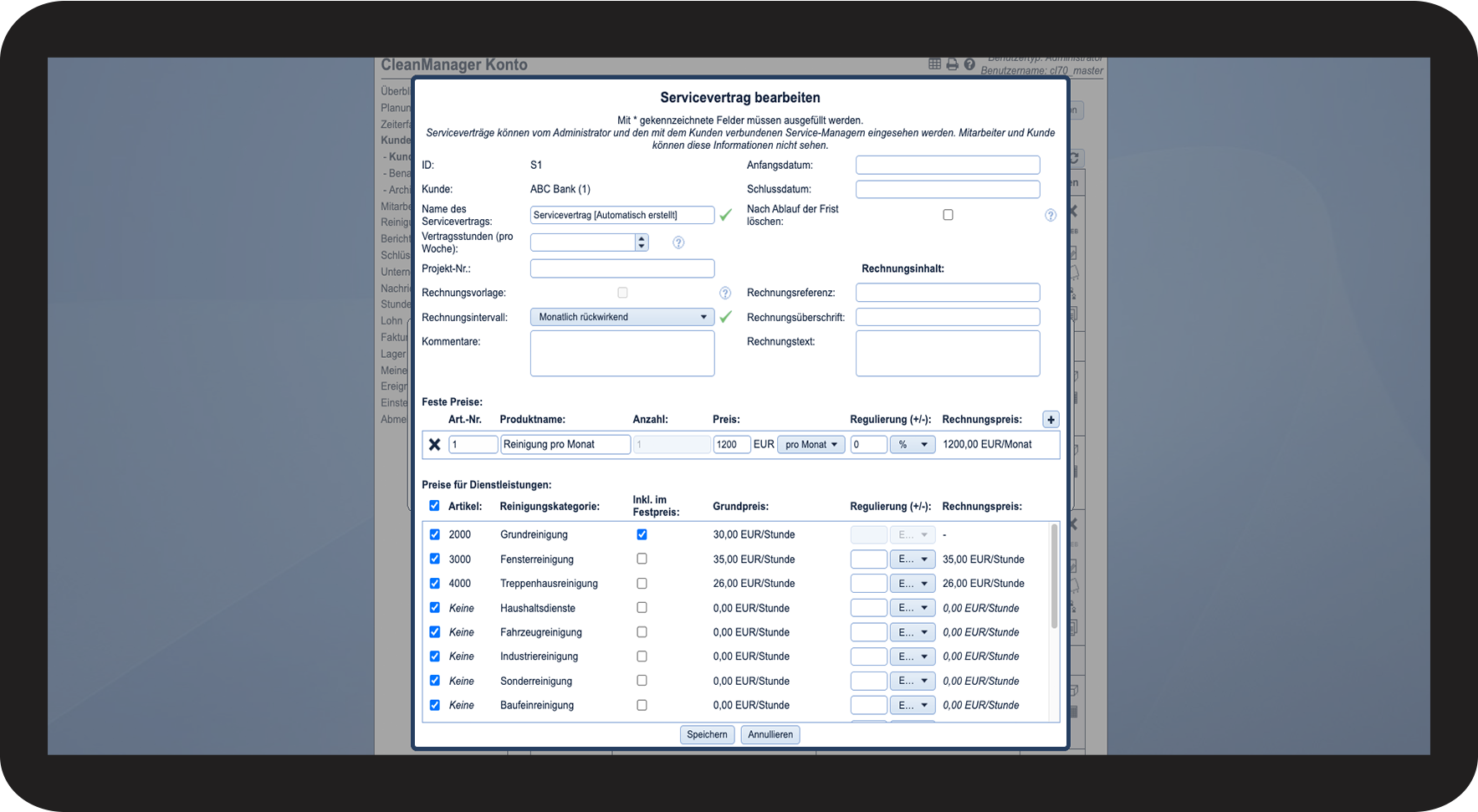The width and height of the screenshot is (1478, 812).
Task: Click the table grid icon in header
Action: point(935,64)
